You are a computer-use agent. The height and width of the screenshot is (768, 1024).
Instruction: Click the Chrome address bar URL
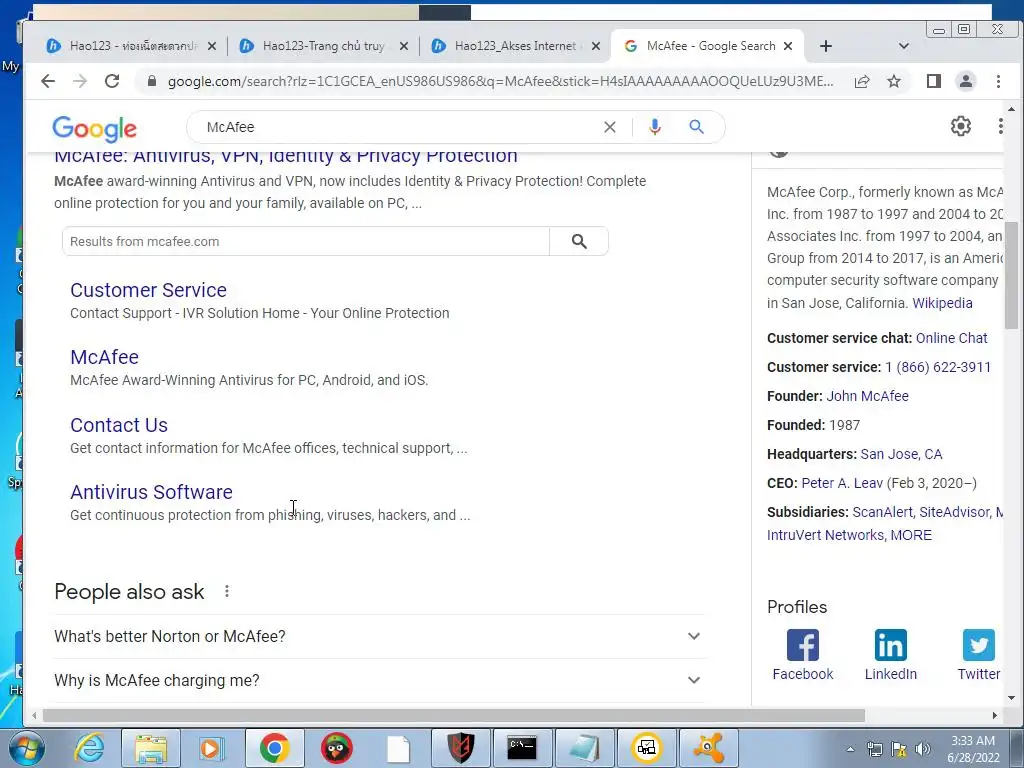(500, 81)
